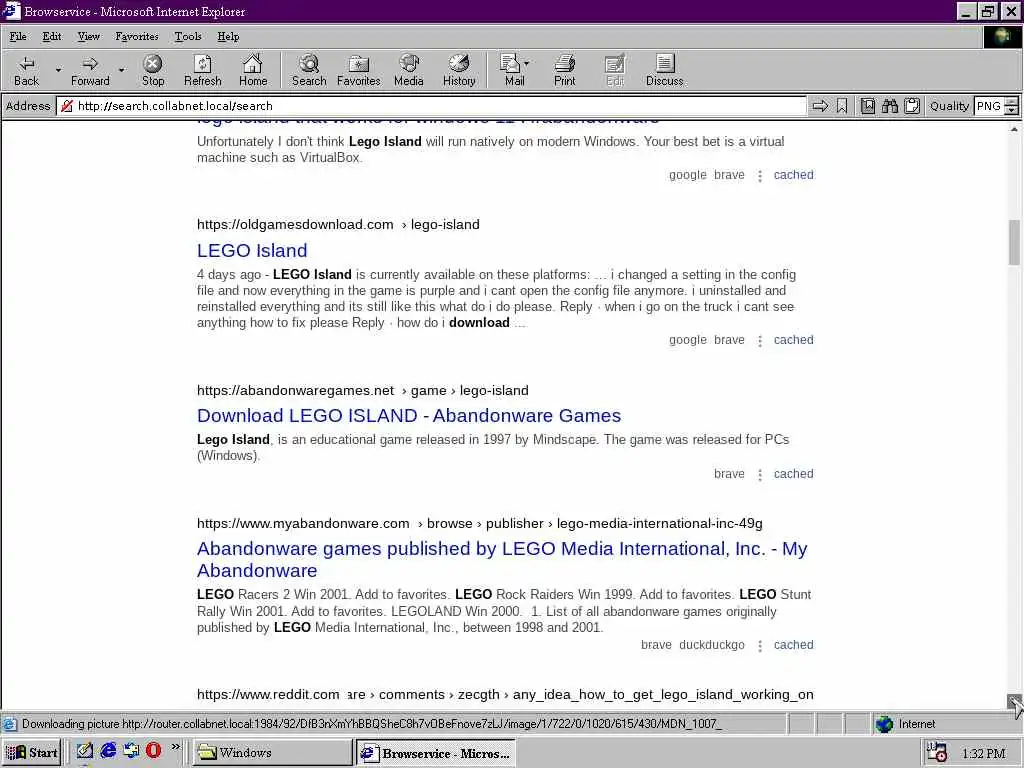Open the Tools menu

pos(187,37)
